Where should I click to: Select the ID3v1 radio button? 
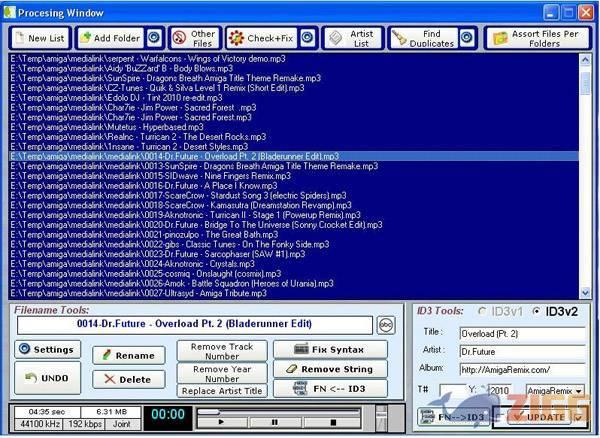pos(484,312)
